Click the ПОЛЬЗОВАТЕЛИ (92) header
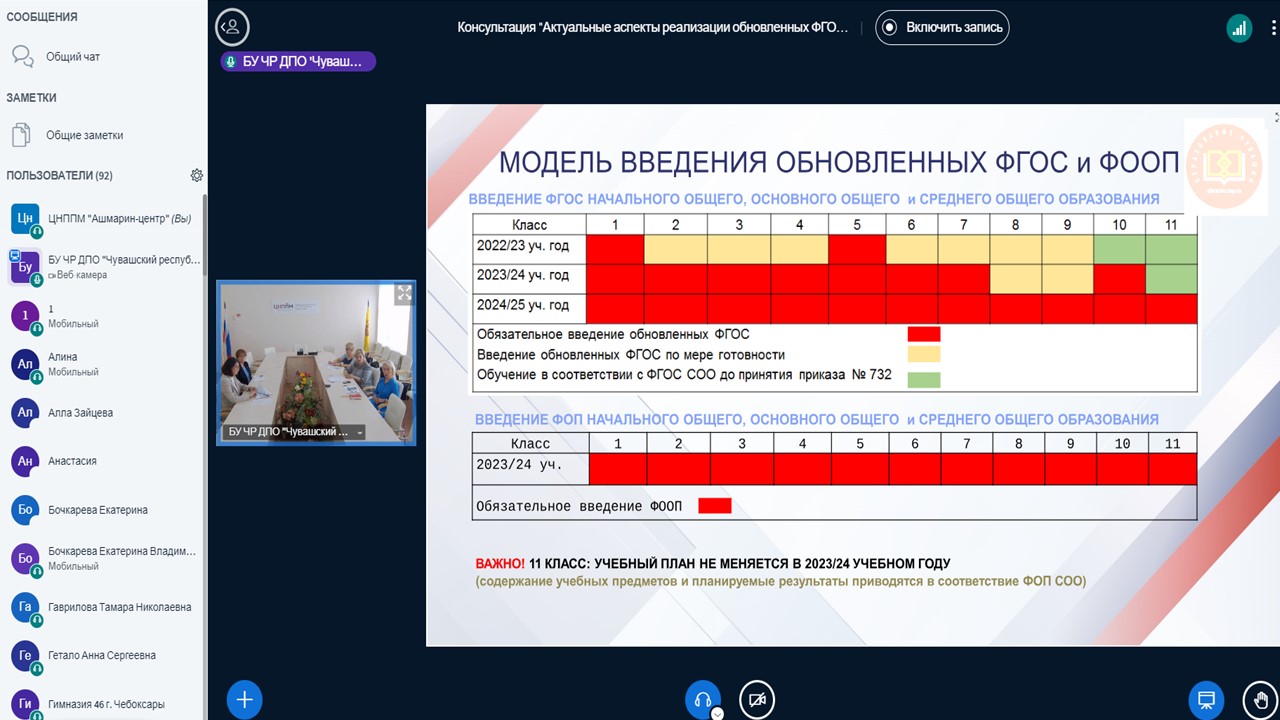 (60, 175)
